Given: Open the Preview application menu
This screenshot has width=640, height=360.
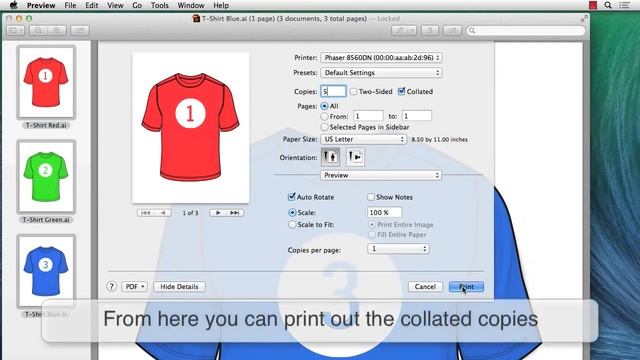Looking at the screenshot, I should tap(41, 5).
